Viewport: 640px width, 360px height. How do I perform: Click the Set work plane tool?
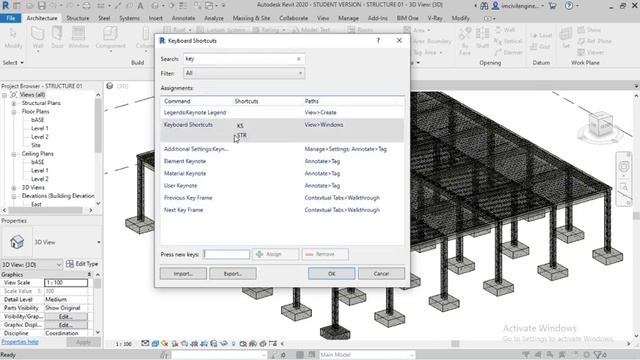565,38
